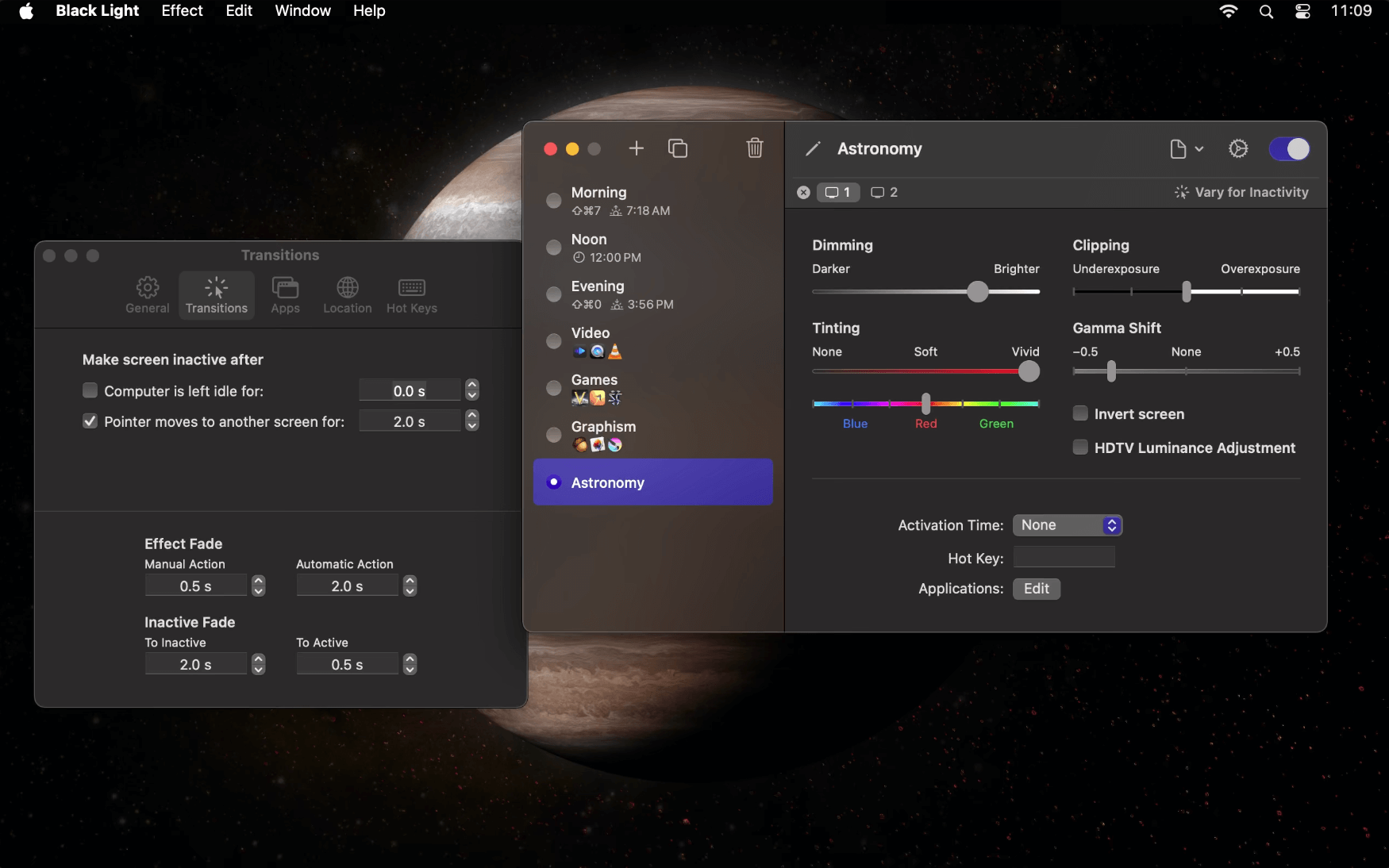Click Vary for Inactivity
The image size is (1389, 868).
(x=1242, y=192)
